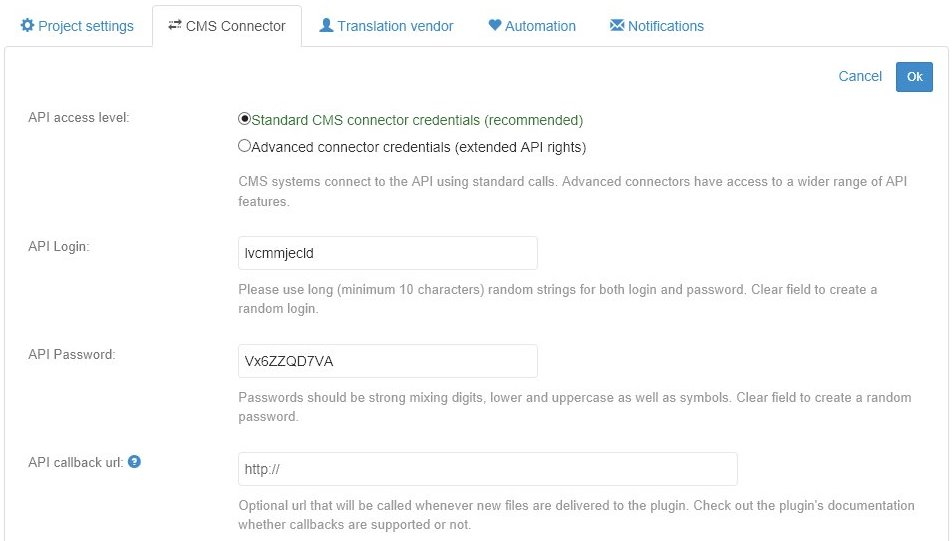
Task: Click the envelope icon beside Notifications
Action: [x=617, y=26]
